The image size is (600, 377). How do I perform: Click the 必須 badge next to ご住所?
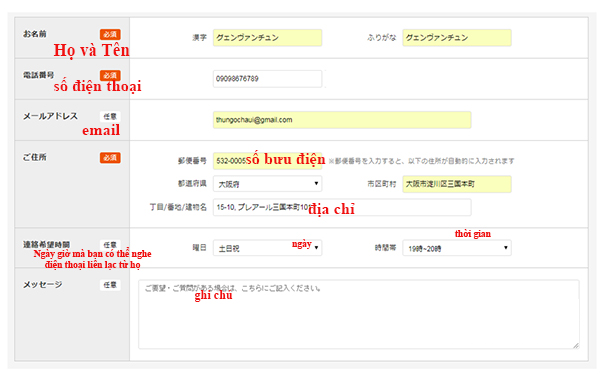point(110,158)
